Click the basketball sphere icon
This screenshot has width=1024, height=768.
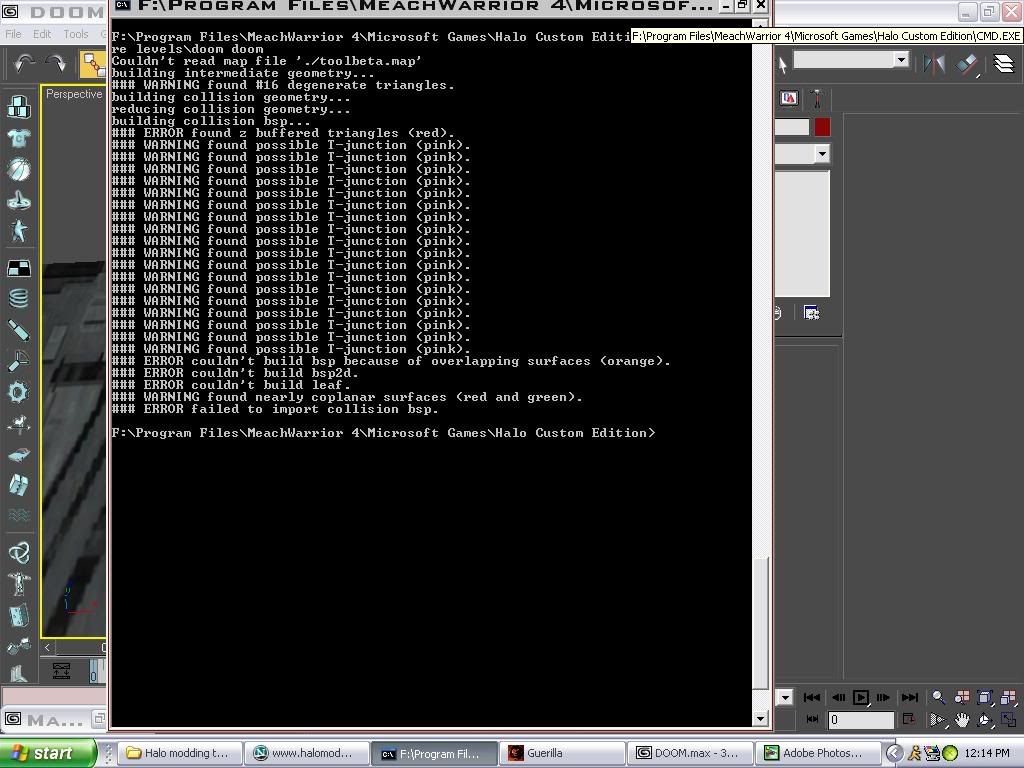[18, 169]
